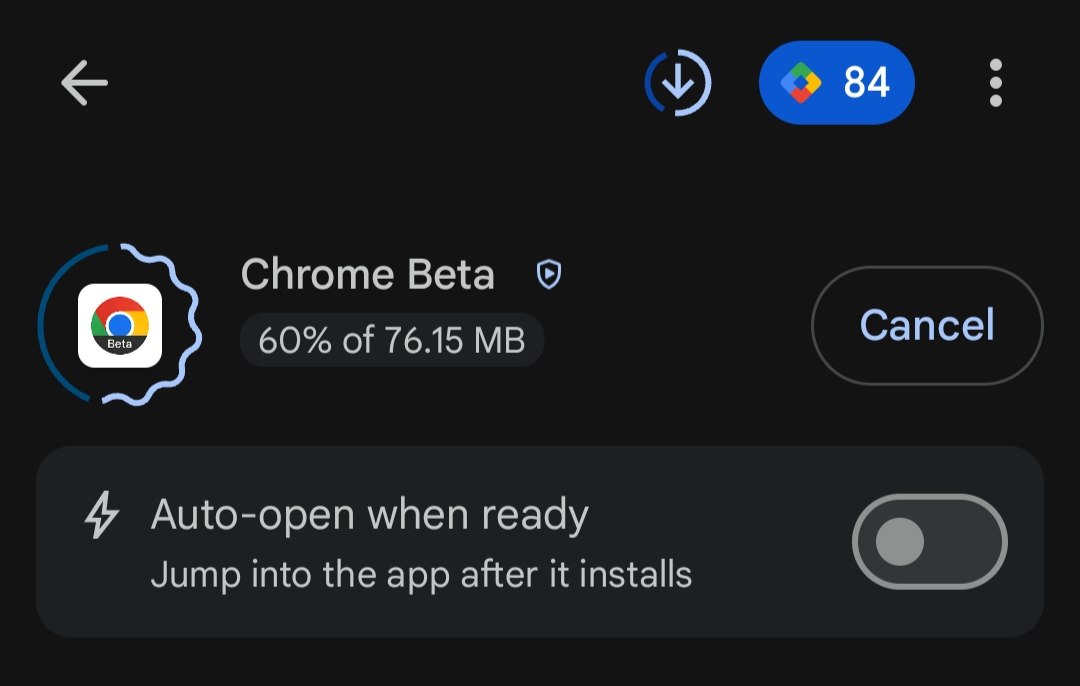Tap the 60% of 76.15 MB label
1080x686 pixels.
(391, 341)
